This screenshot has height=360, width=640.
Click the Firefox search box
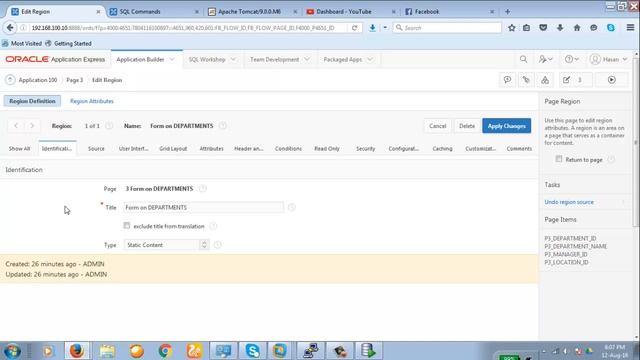(x=447, y=28)
